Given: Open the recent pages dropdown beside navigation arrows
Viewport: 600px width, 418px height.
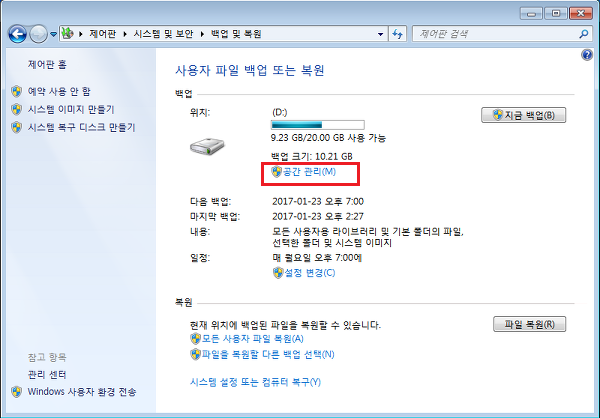Looking at the screenshot, I should [x=53, y=34].
